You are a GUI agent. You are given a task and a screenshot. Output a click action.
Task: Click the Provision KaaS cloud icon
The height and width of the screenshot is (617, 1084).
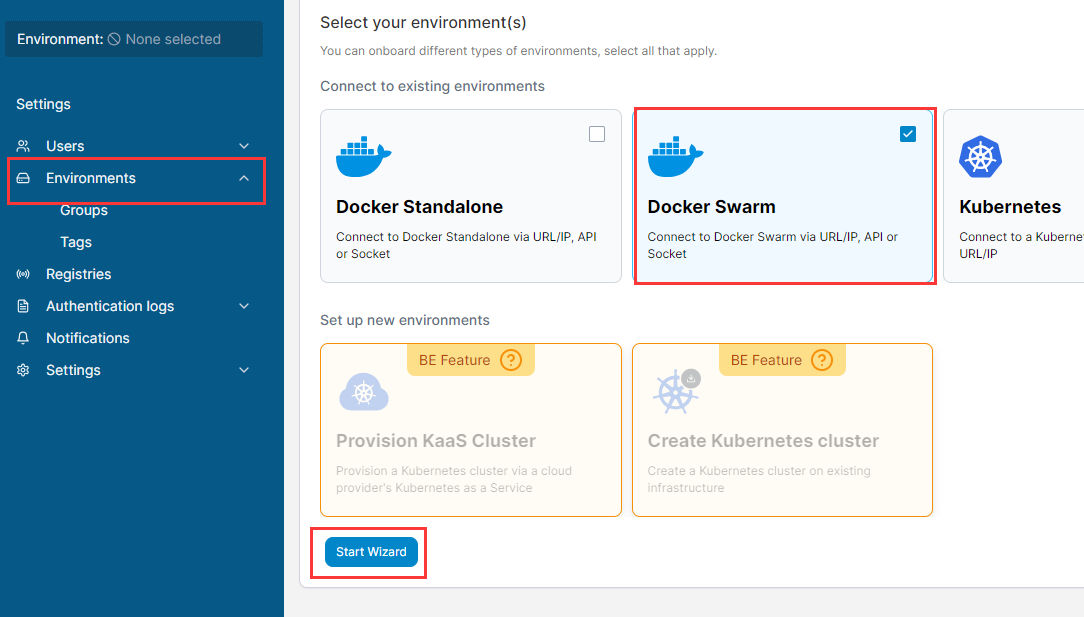coord(364,392)
